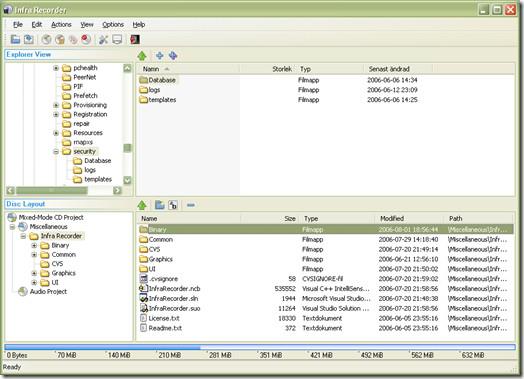Viewport: 524px width, 379px height.
Task: Open the tools configuration wrench icon
Action: tap(103, 39)
